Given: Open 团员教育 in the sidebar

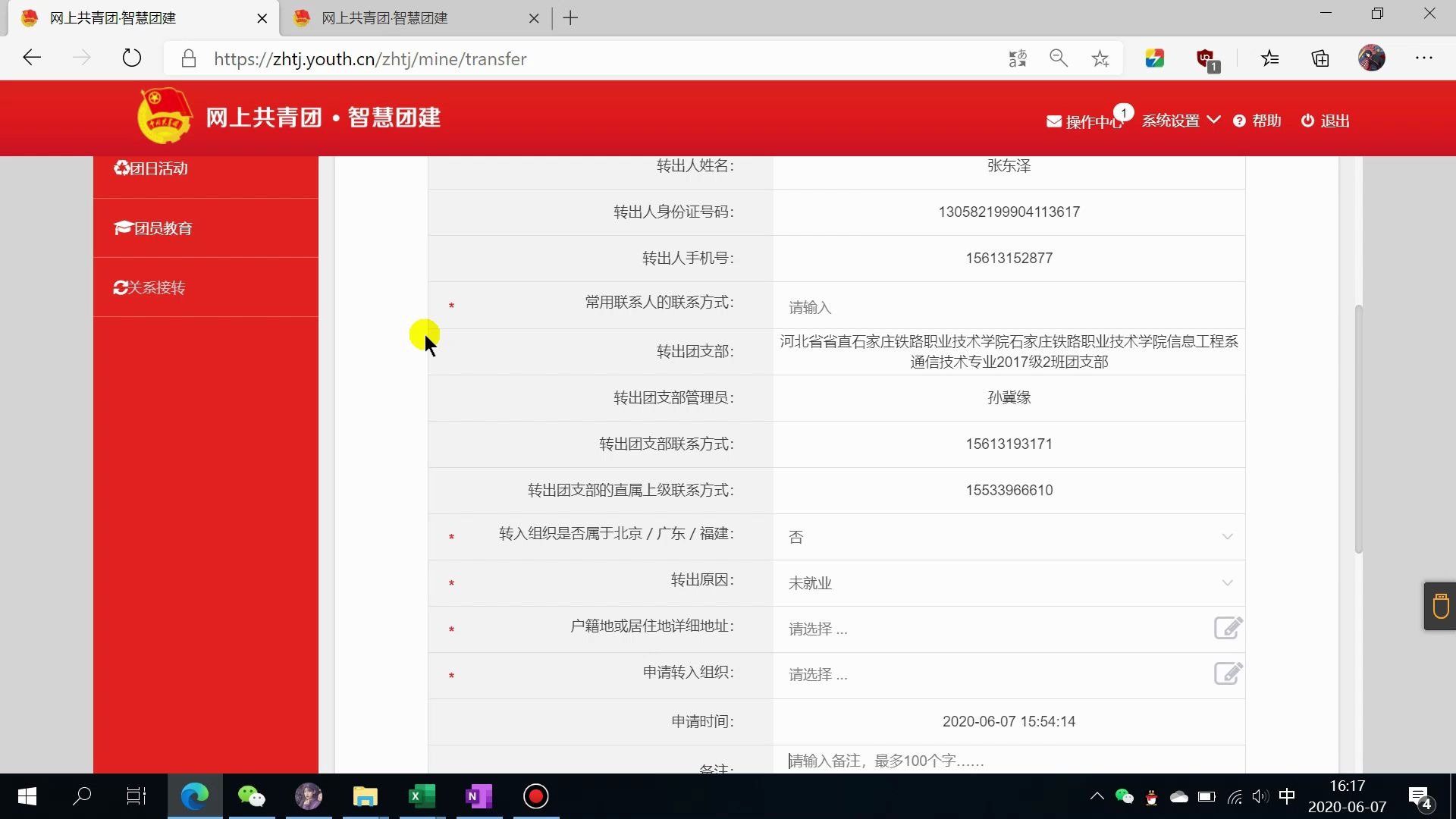Looking at the screenshot, I should (x=206, y=228).
